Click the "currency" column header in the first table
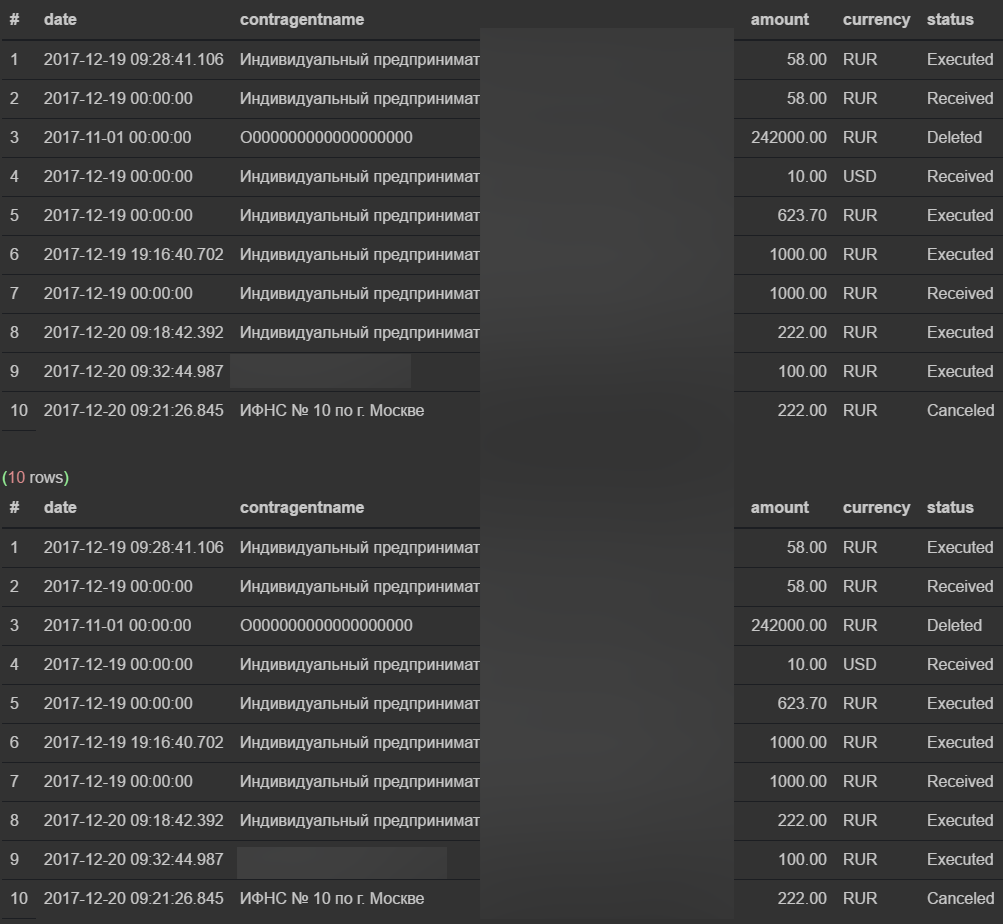The height and width of the screenshot is (924, 1003). tap(876, 20)
